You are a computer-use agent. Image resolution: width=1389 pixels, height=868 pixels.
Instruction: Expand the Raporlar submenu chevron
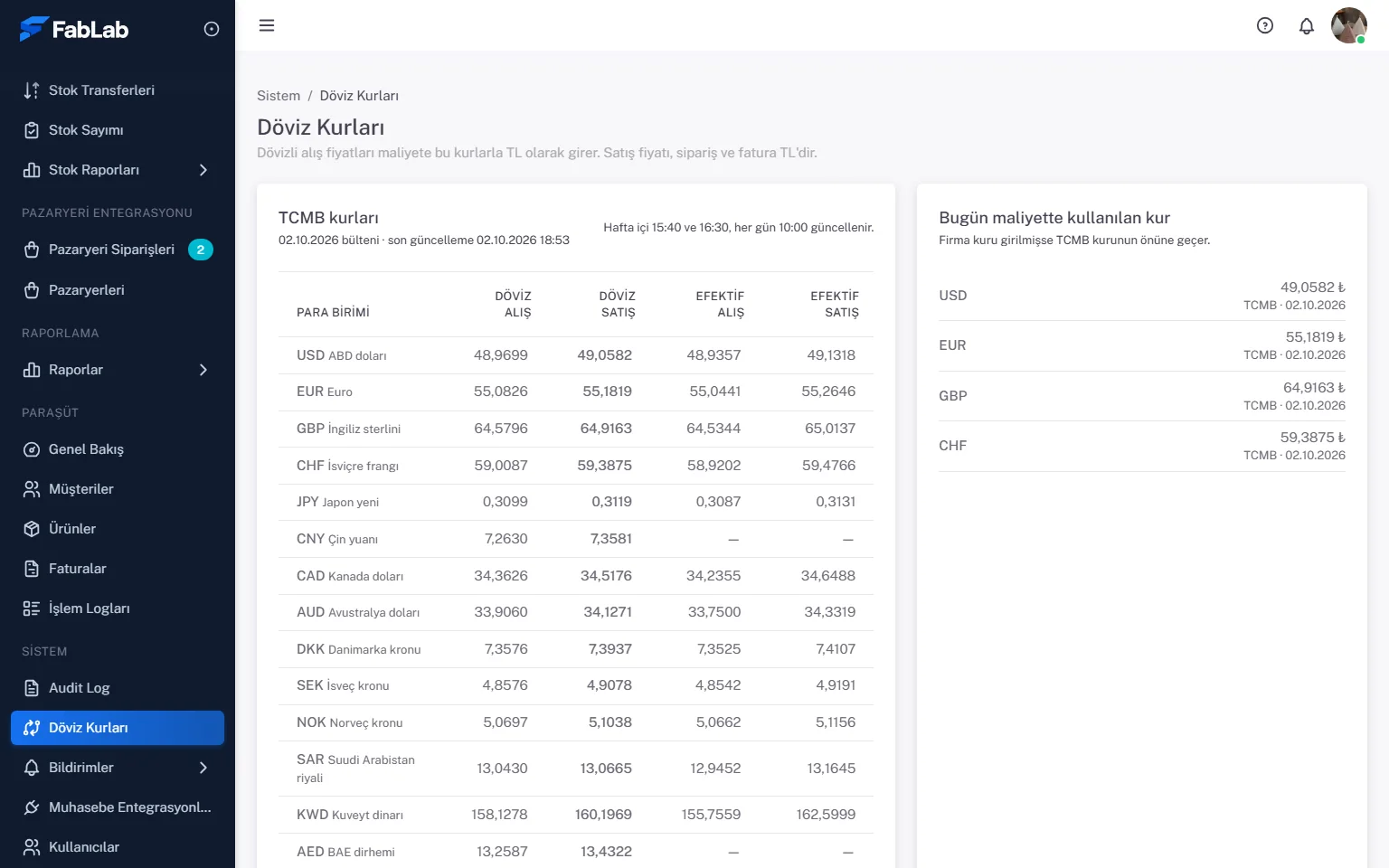coord(203,370)
